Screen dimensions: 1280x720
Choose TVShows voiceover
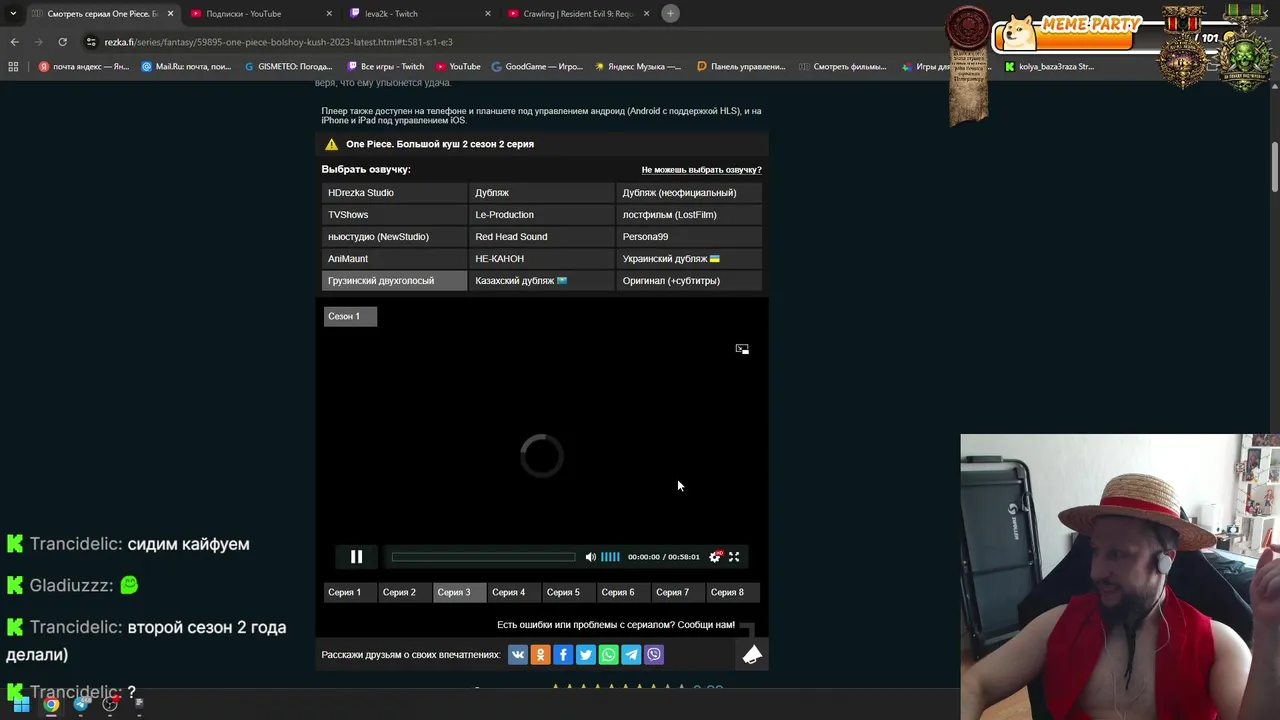pos(394,214)
